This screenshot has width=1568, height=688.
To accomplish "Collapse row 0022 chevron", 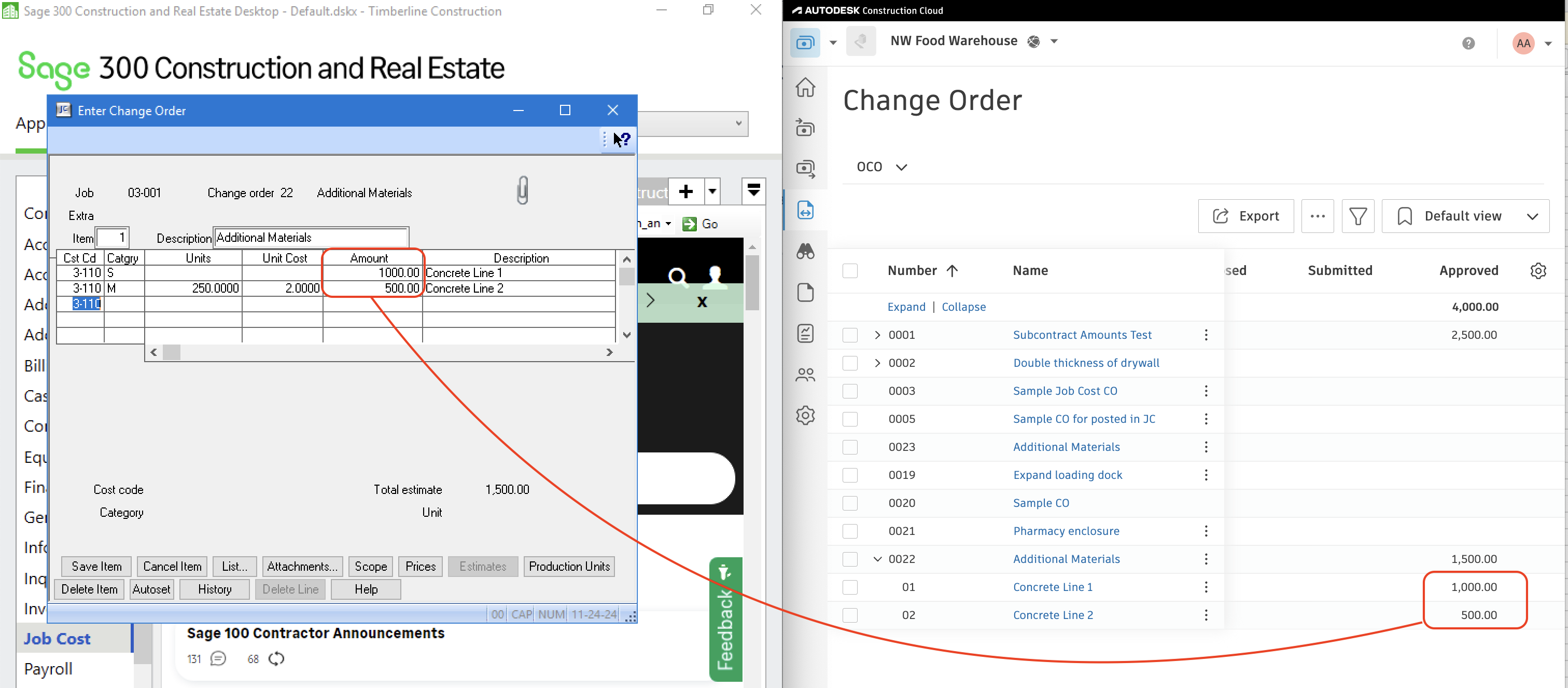I will coord(877,559).
